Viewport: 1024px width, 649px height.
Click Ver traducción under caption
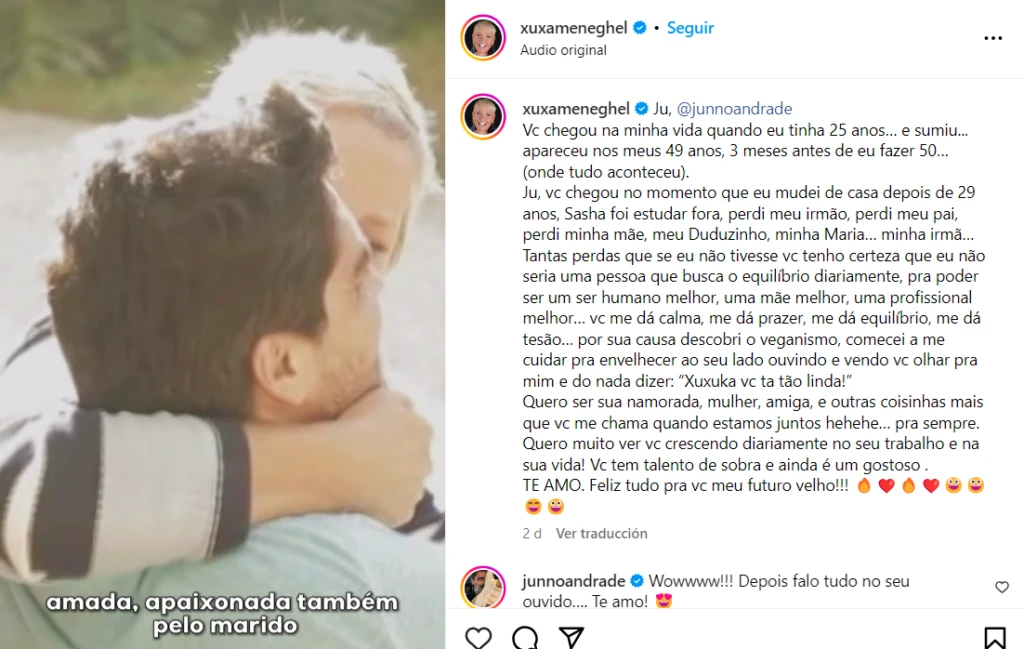(x=601, y=533)
